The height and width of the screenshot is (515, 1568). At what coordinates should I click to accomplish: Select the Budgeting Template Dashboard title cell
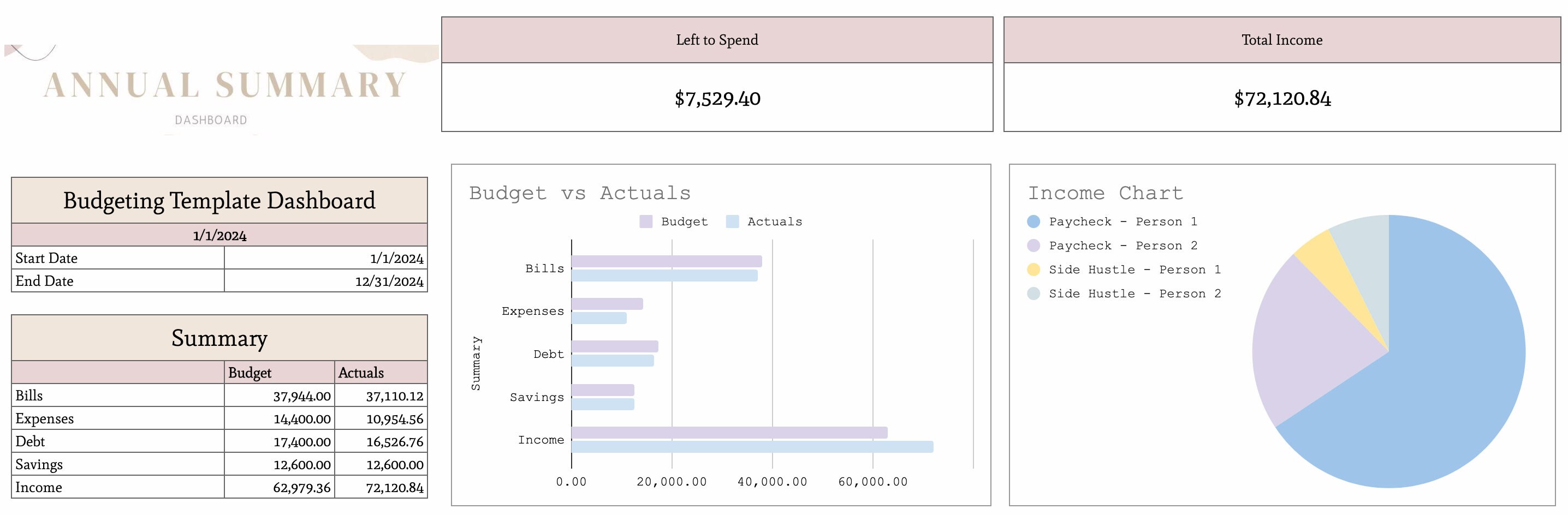(219, 201)
